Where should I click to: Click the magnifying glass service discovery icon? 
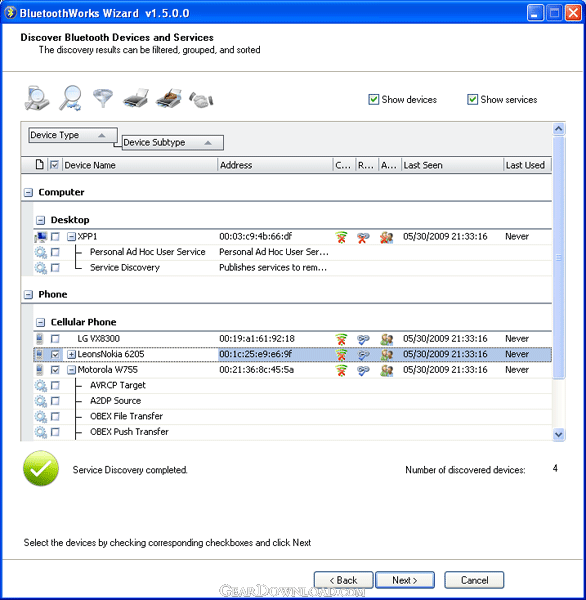[70, 98]
